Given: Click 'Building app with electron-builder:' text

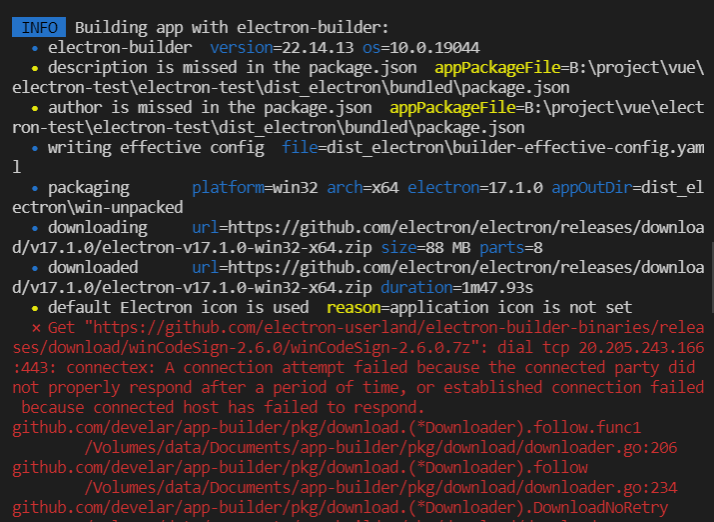Looking at the screenshot, I should coord(232,27).
